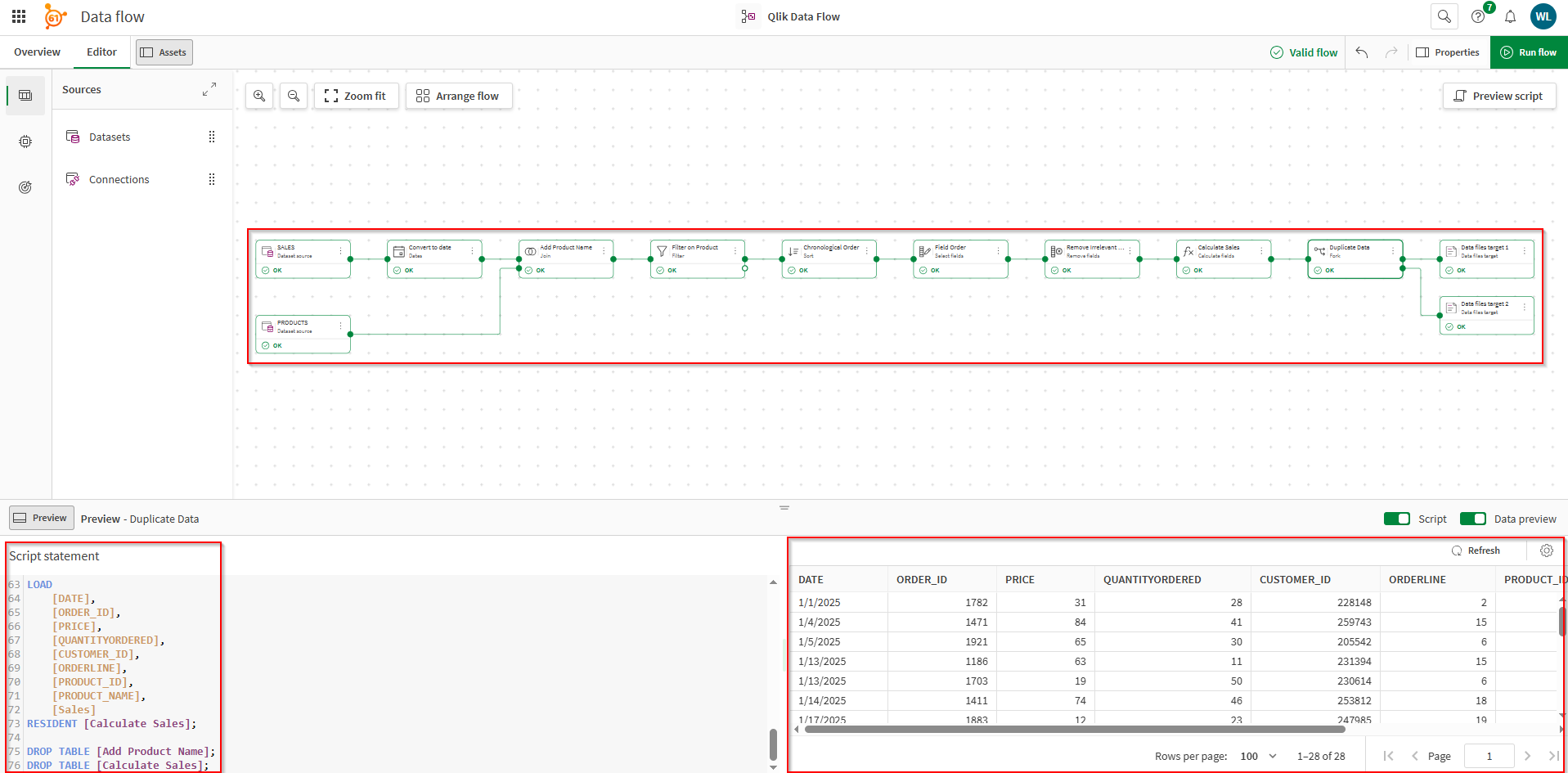This screenshot has width=1568, height=773.
Task: Click the target icon in the left sidebar
Action: [x=25, y=187]
